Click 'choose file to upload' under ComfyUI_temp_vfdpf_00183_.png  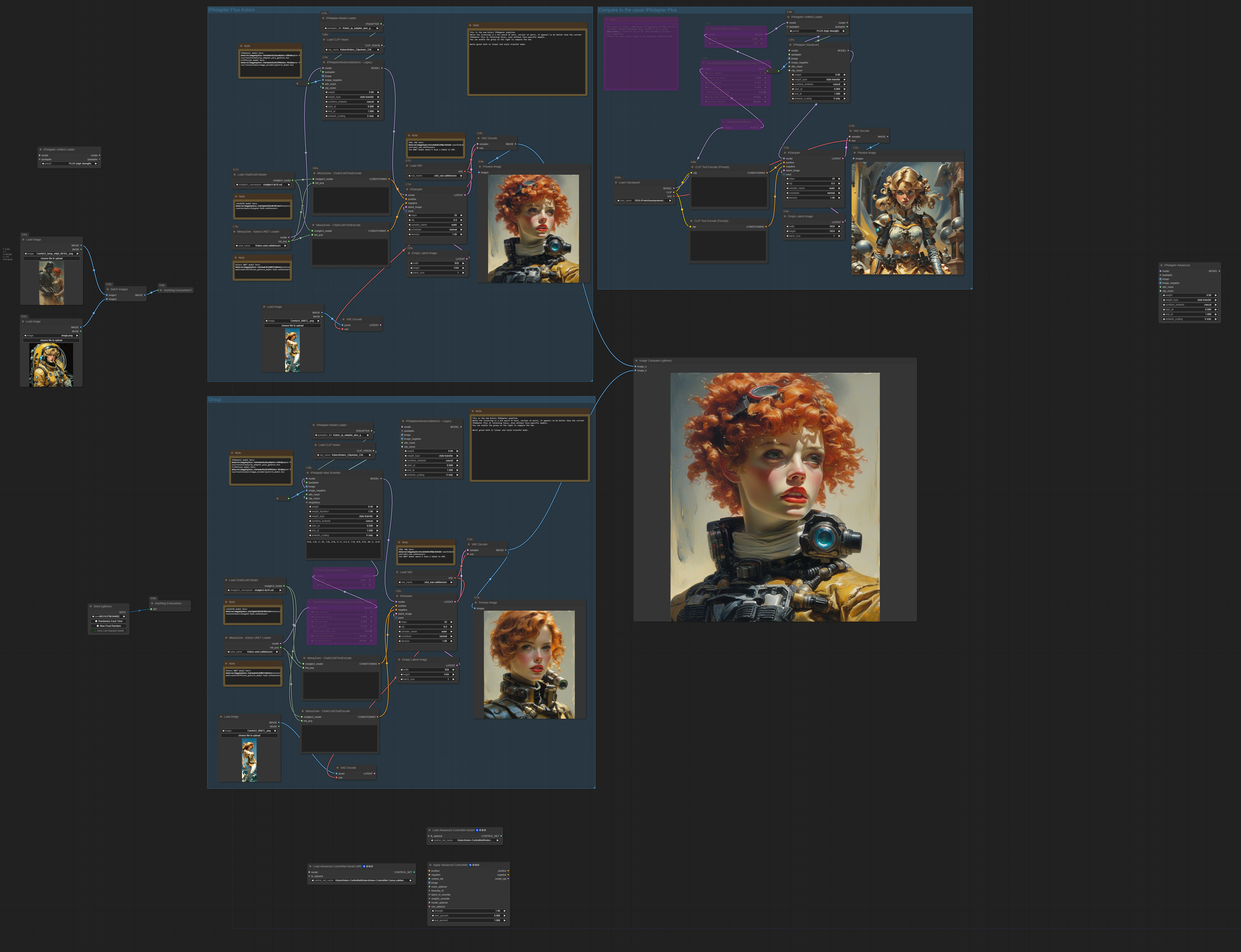(x=52, y=258)
